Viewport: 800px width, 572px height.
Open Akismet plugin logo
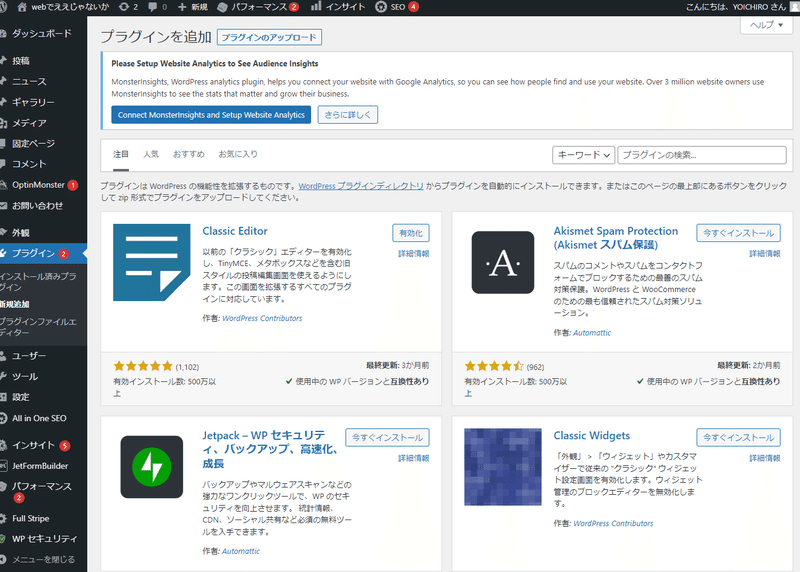pyautogui.click(x=503, y=262)
